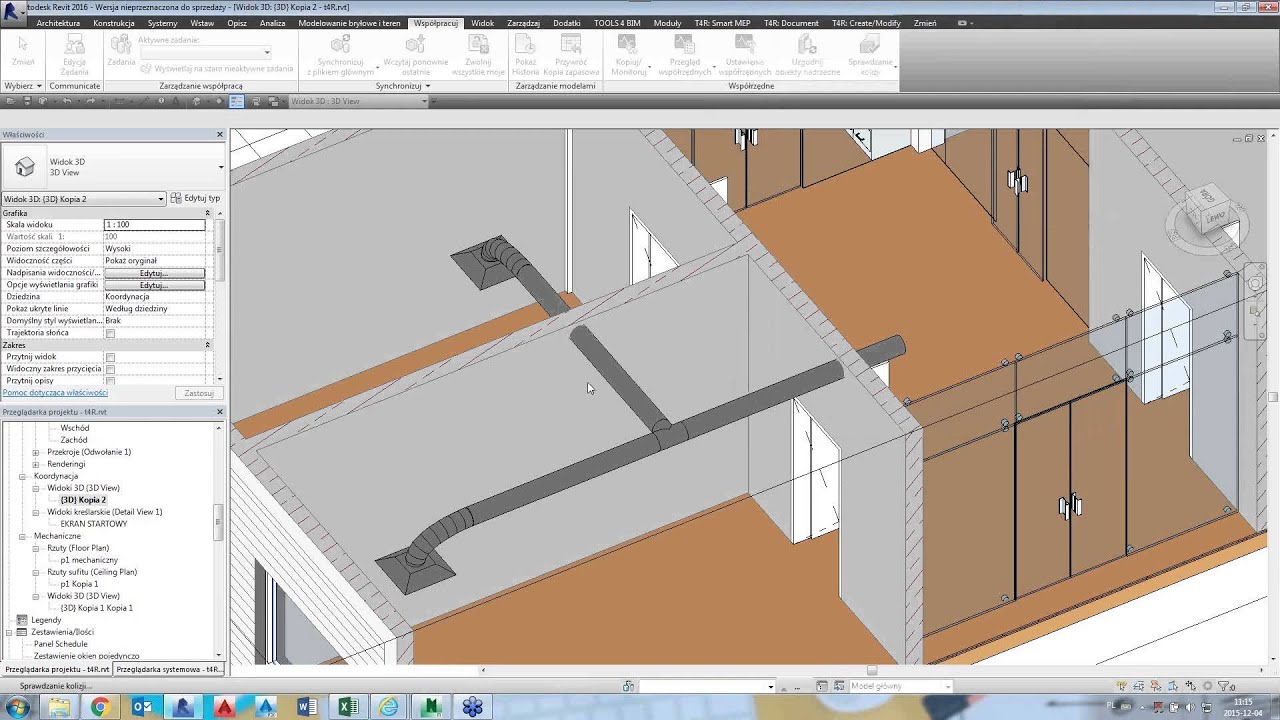Open Widok 3D: {3D} Kopia 2 instance dropdown
Viewport: 1280px width, 720px height.
click(x=83, y=199)
